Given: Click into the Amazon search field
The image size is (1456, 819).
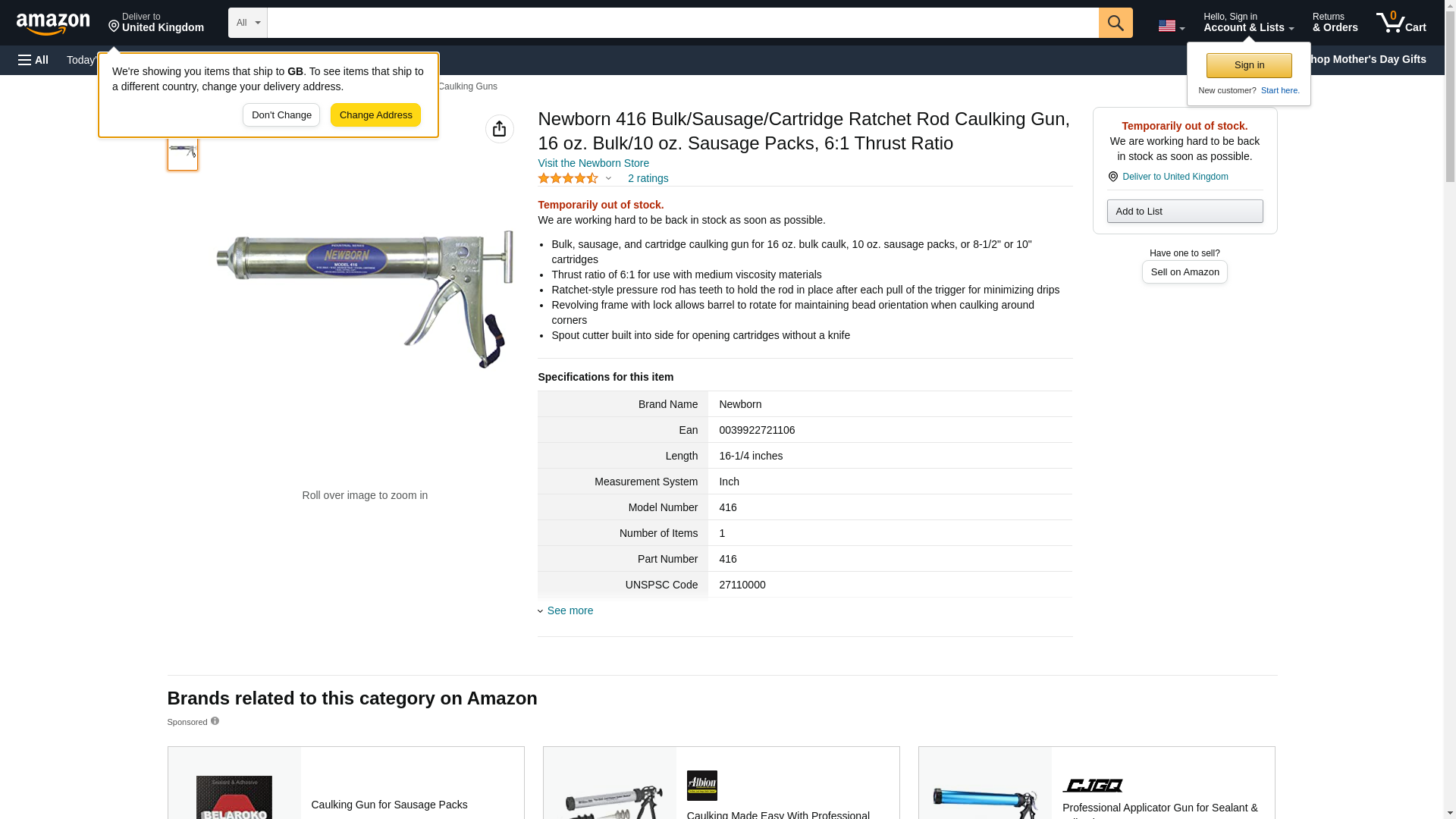Looking at the screenshot, I should 682,23.
